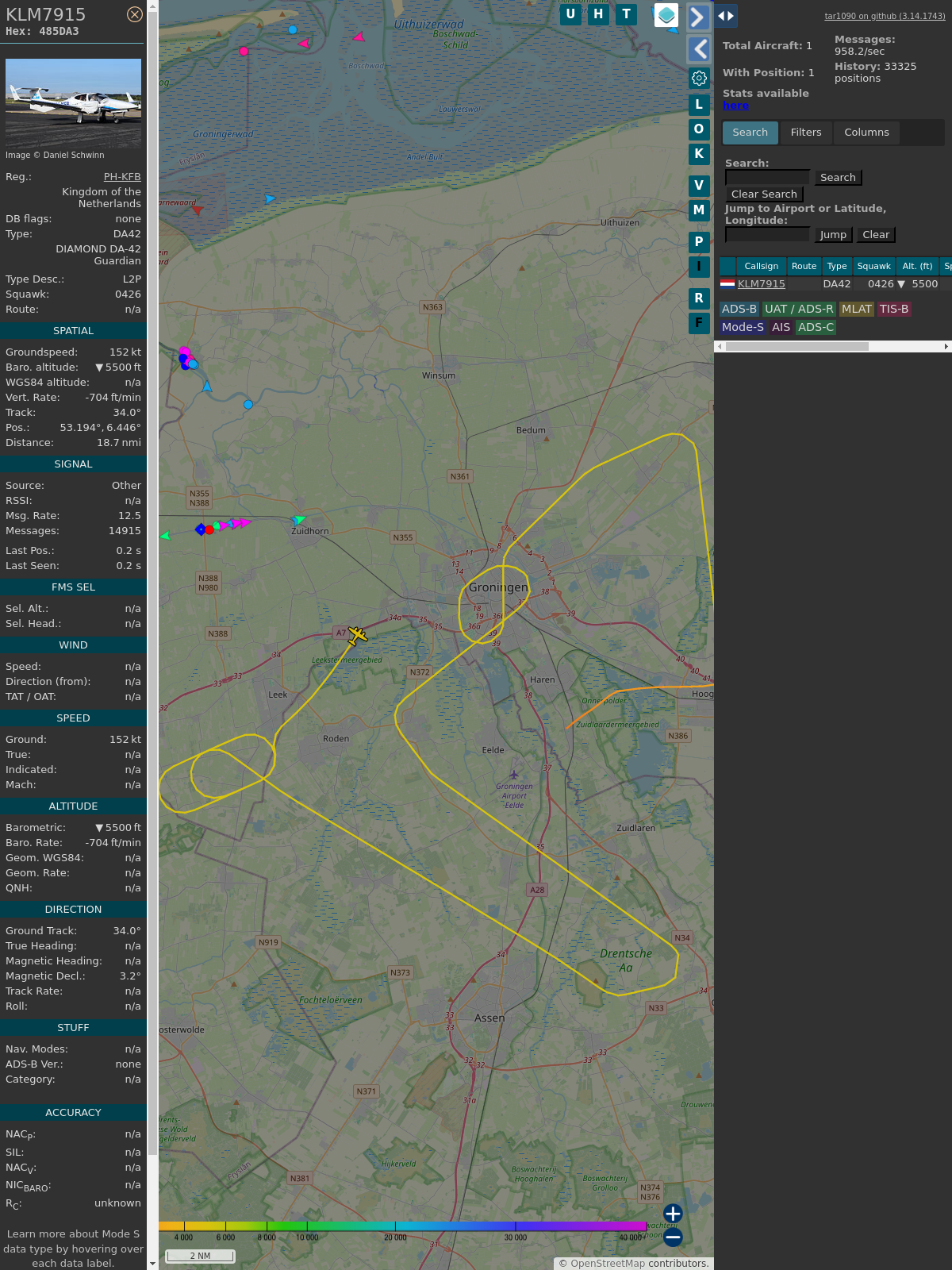Click the Jump button
The height and width of the screenshot is (1270, 952).
(x=833, y=235)
